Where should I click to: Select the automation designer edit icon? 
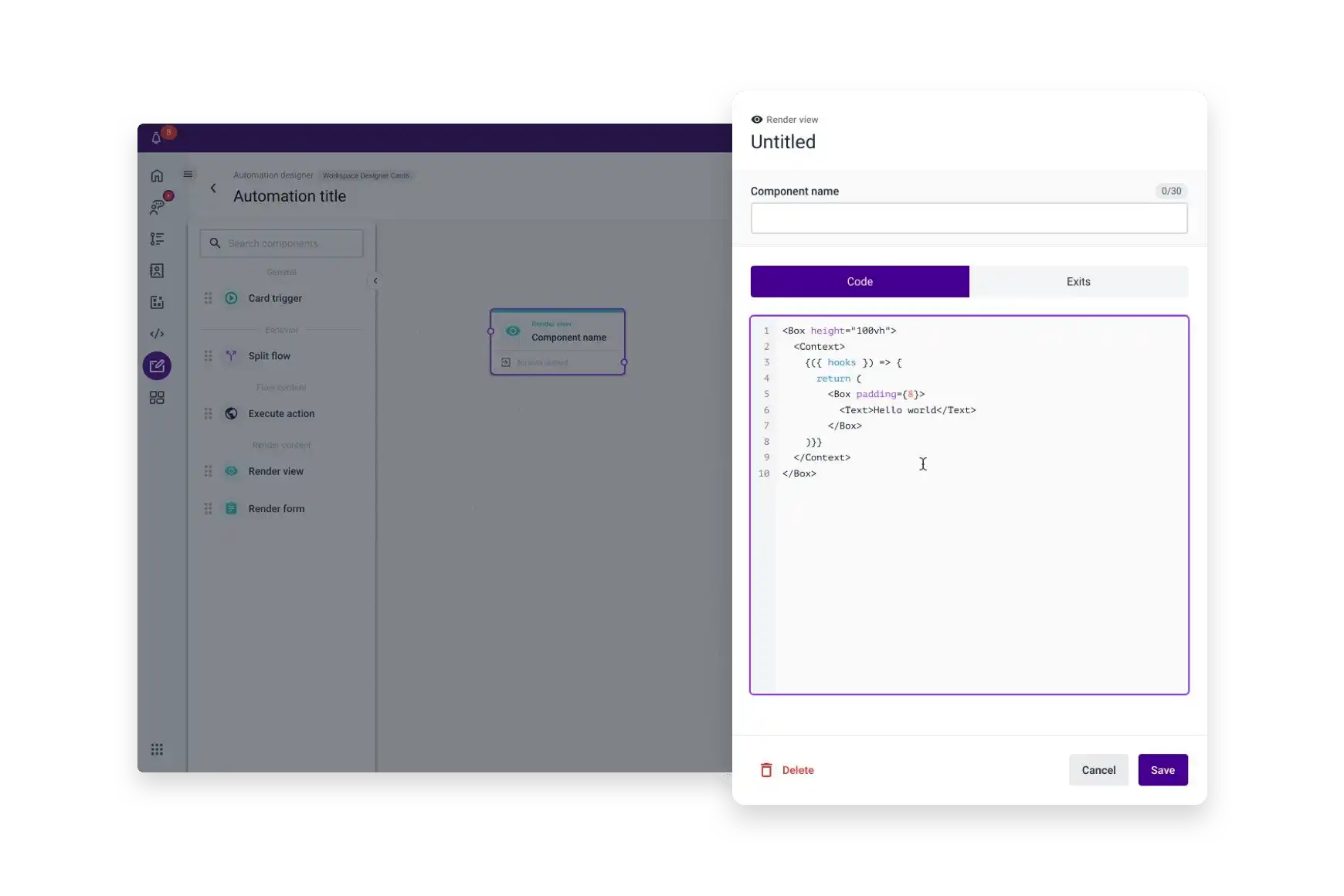click(157, 366)
